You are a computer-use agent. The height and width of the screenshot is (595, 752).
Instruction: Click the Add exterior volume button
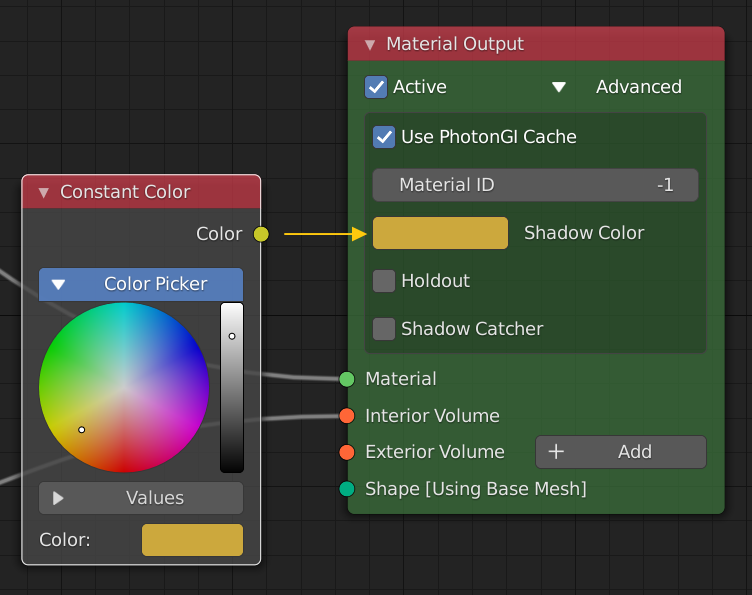tap(621, 452)
